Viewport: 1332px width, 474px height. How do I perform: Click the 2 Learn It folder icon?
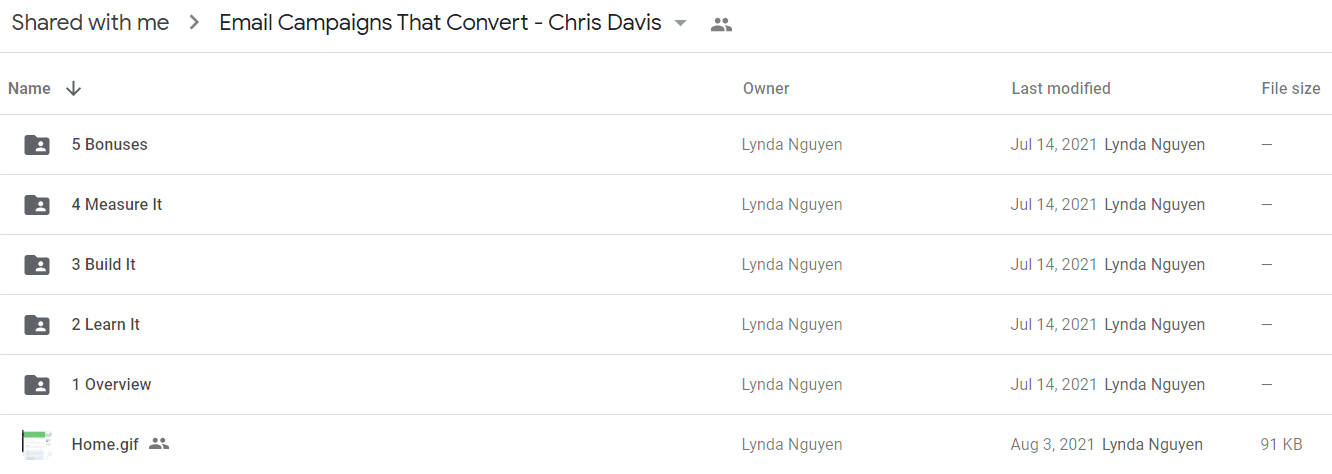click(x=37, y=325)
